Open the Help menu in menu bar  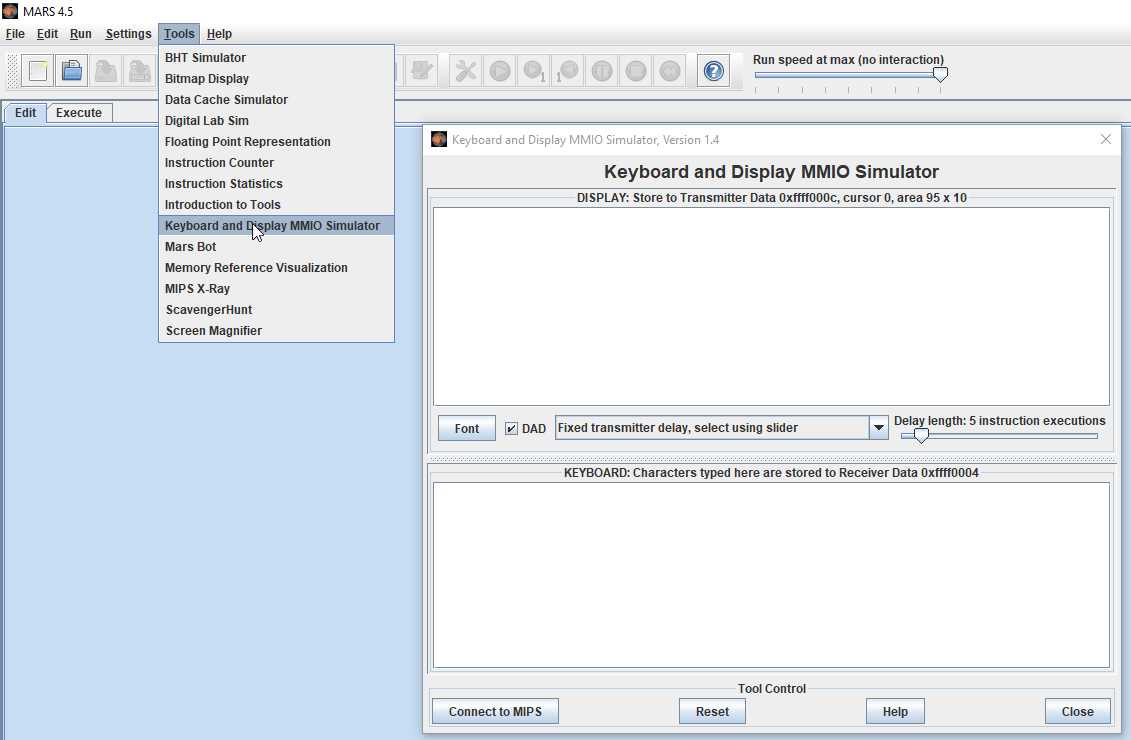(219, 34)
